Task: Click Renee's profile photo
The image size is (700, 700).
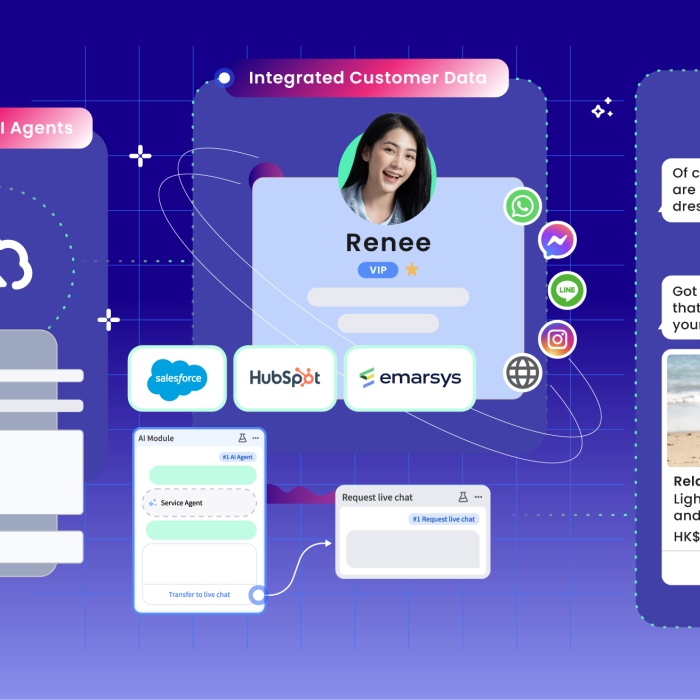Action: pos(388,168)
